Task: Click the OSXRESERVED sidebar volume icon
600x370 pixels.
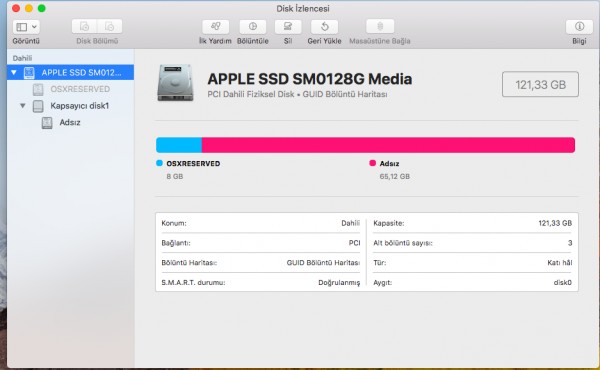Action: (x=38, y=89)
